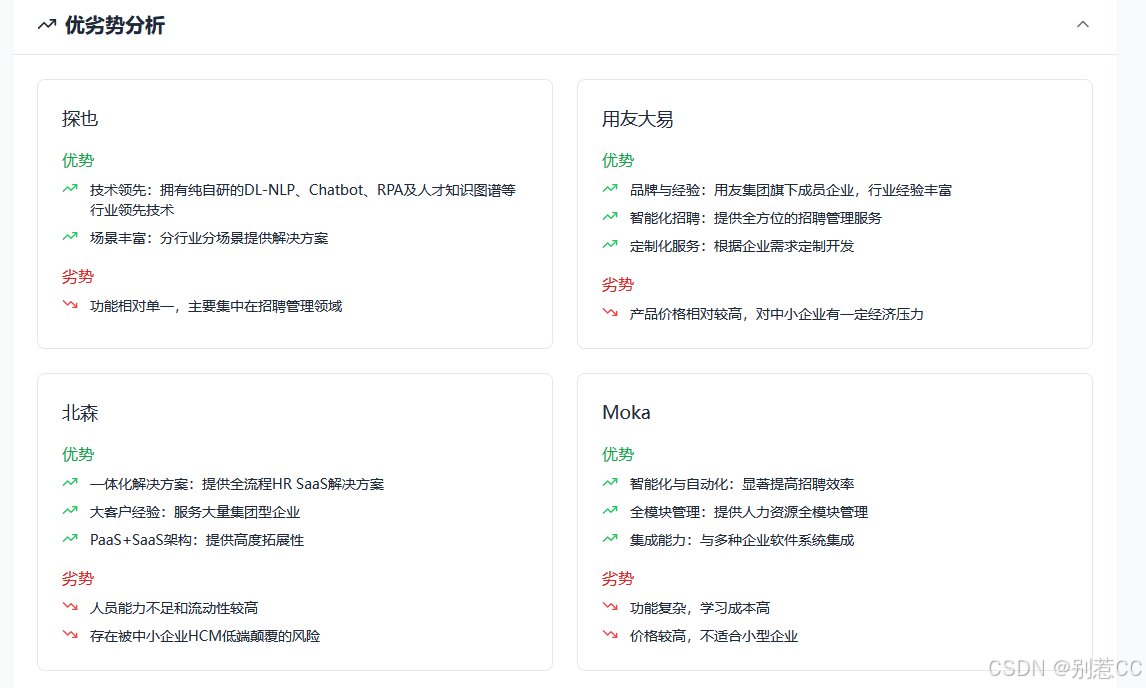Click up-trend icon next to 智能化与自动化
Image resolution: width=1146 pixels, height=688 pixels.
point(610,483)
